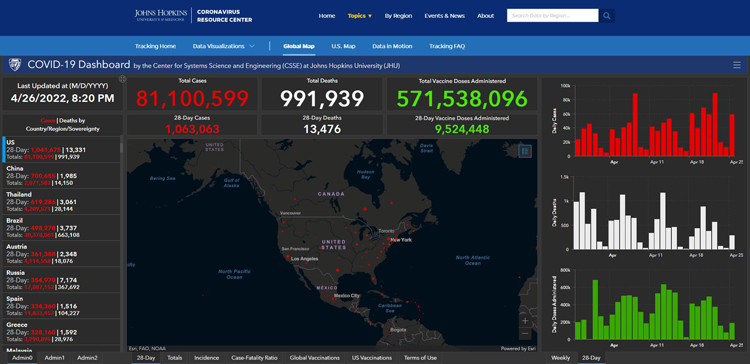This screenshot has width=750, height=364.
Task: Click 28-Day Vaccine Doses value 9,524,448
Action: pyautogui.click(x=462, y=129)
